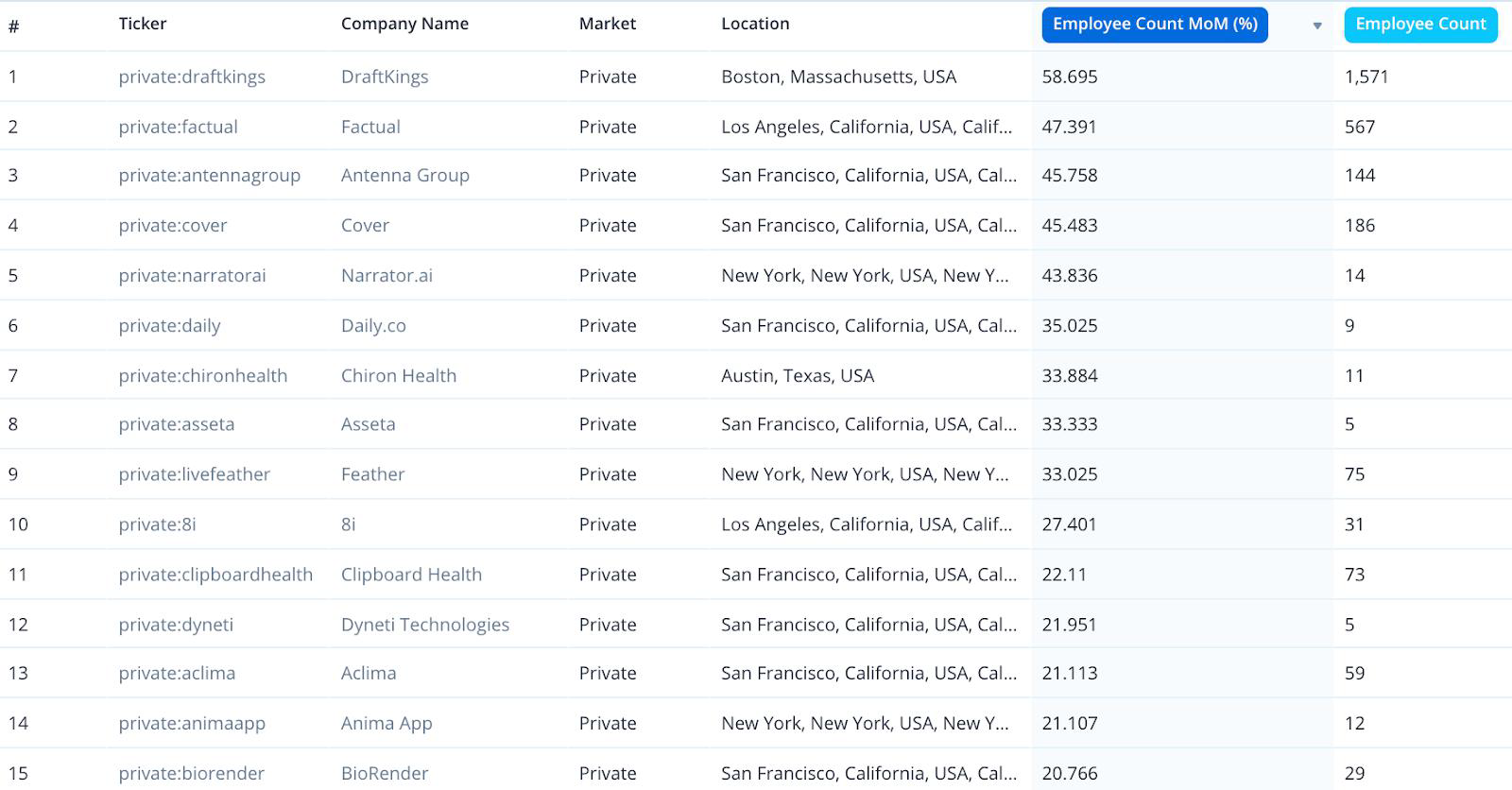The height and width of the screenshot is (790, 1512).
Task: Select MoM value 33.333
Action: point(1070,423)
